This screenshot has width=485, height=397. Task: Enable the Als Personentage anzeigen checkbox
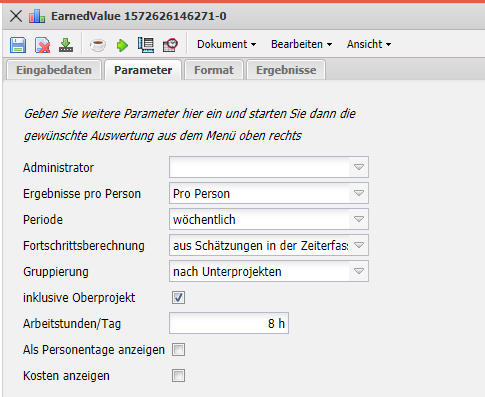178,350
